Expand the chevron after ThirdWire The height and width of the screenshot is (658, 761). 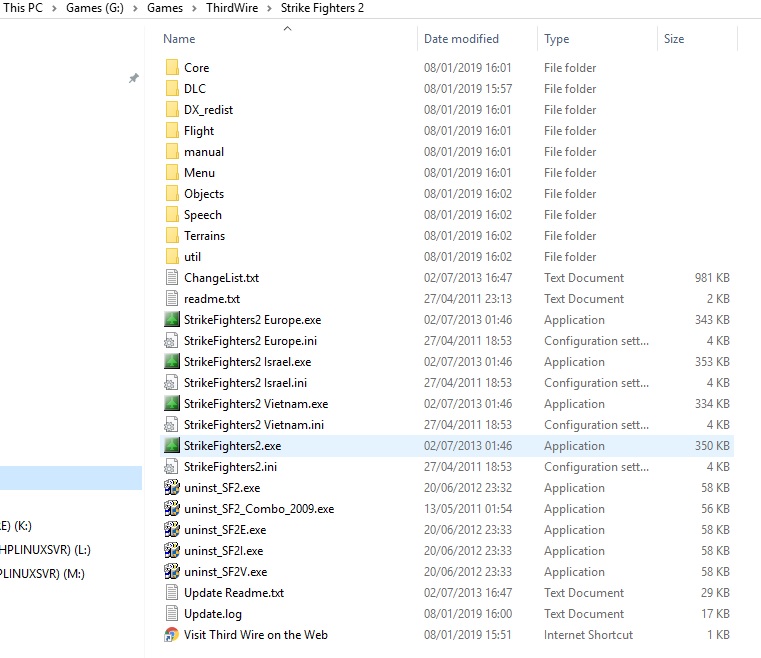tap(269, 8)
